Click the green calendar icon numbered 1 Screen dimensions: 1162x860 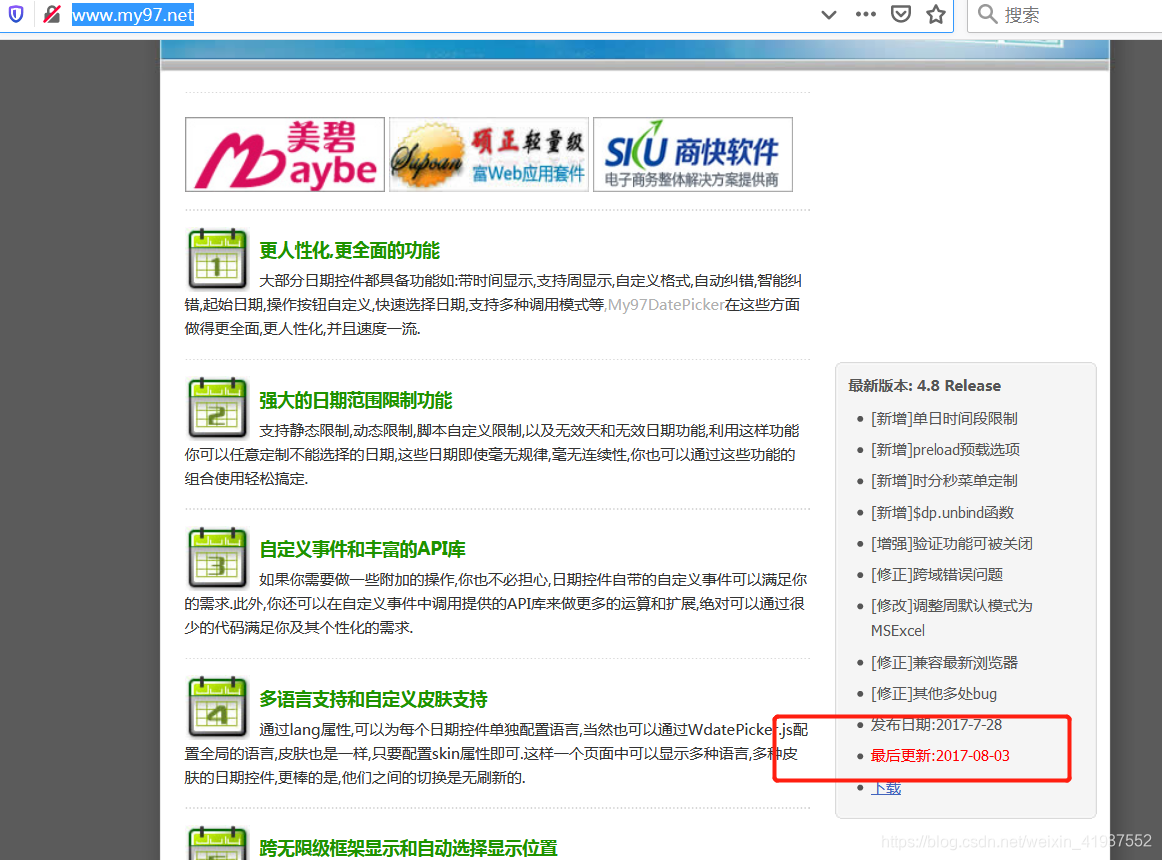point(217,259)
